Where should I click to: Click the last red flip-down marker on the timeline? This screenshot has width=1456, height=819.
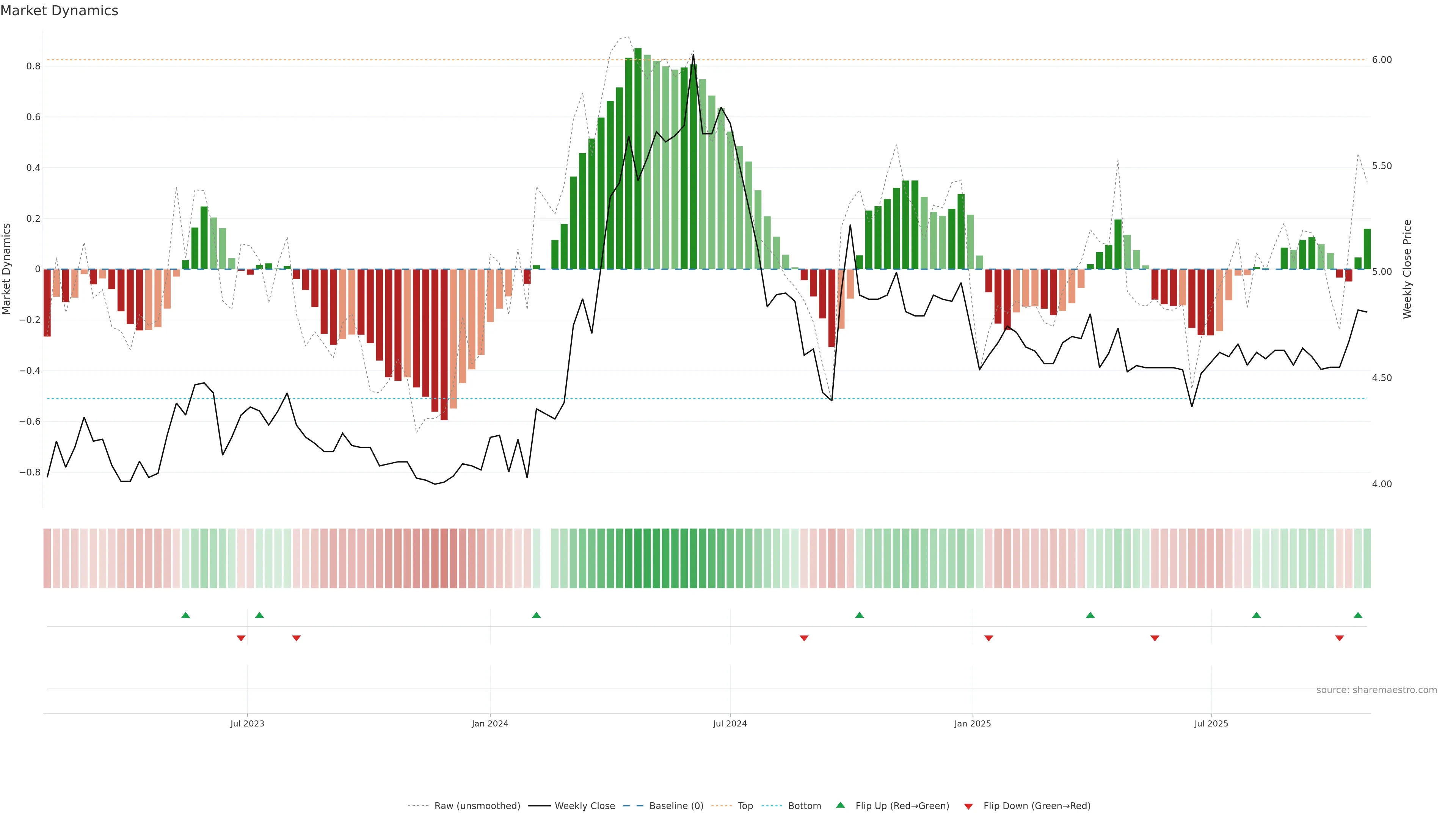[1339, 638]
